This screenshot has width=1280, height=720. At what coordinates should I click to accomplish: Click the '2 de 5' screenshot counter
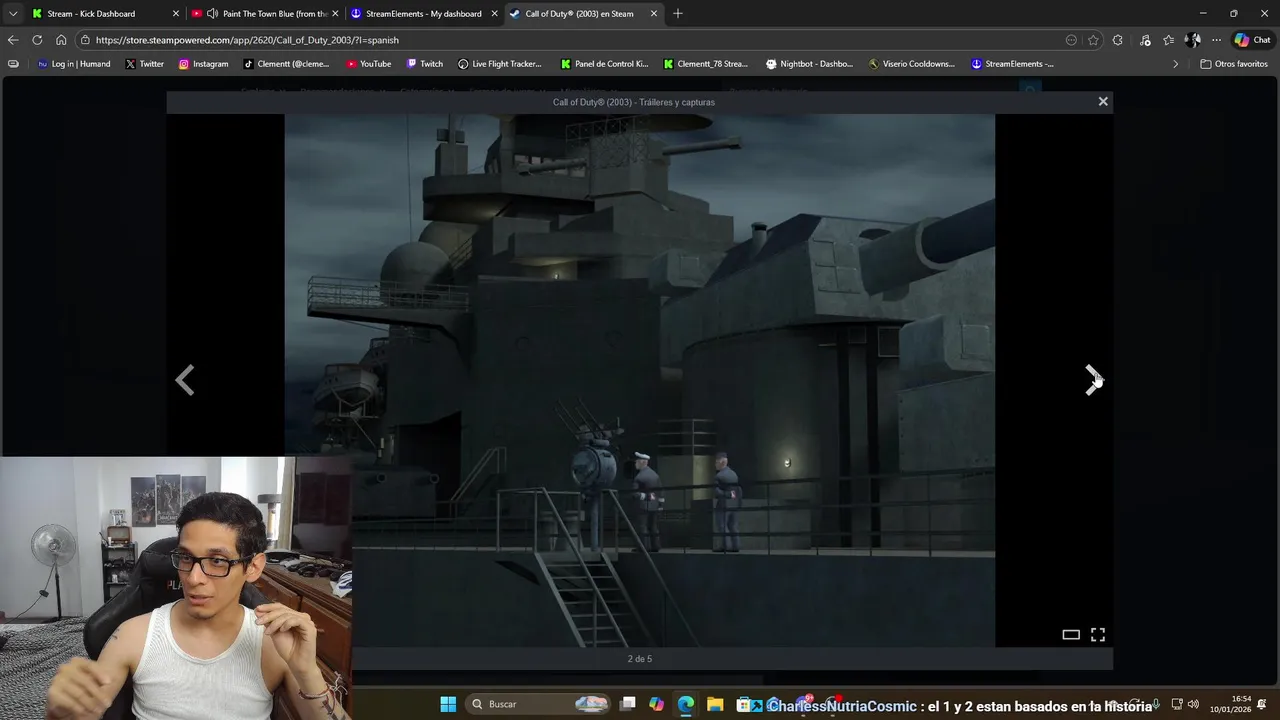(x=640, y=659)
